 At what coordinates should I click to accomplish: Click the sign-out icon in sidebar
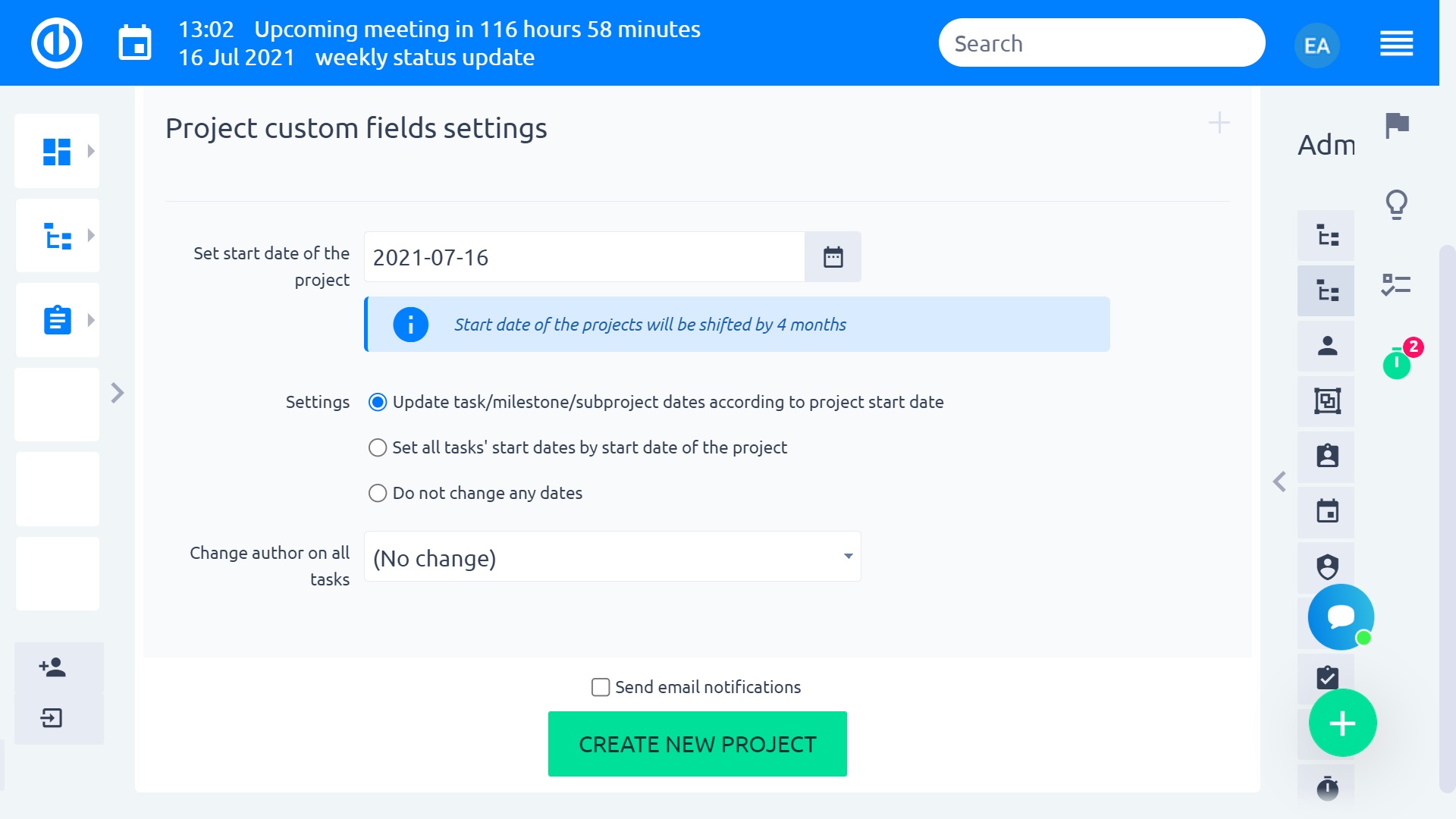(x=52, y=717)
